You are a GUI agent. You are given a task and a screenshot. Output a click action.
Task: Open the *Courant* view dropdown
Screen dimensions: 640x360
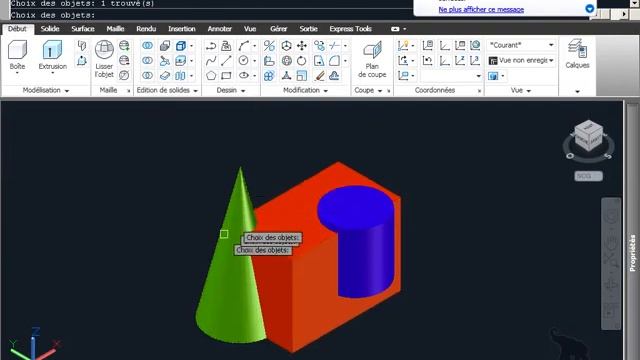point(521,45)
